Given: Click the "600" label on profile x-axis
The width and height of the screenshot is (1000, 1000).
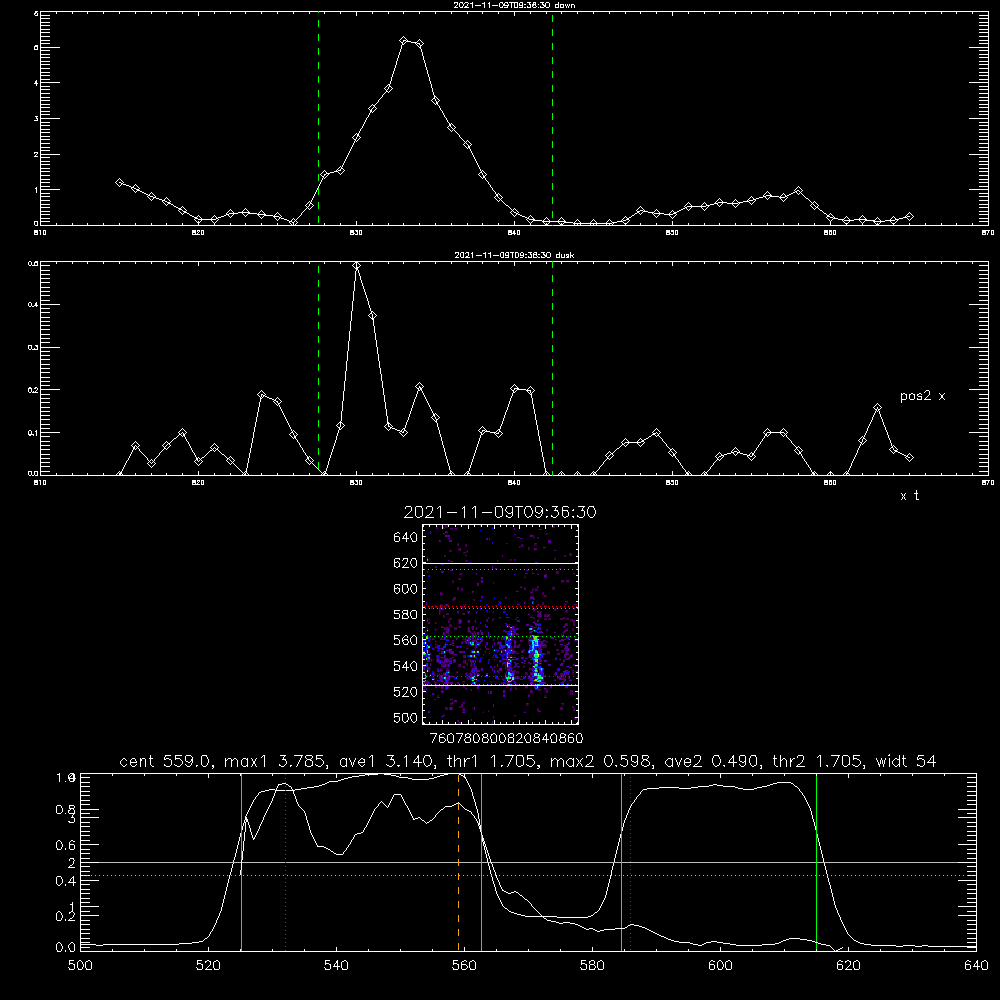Looking at the screenshot, I should tap(720, 966).
